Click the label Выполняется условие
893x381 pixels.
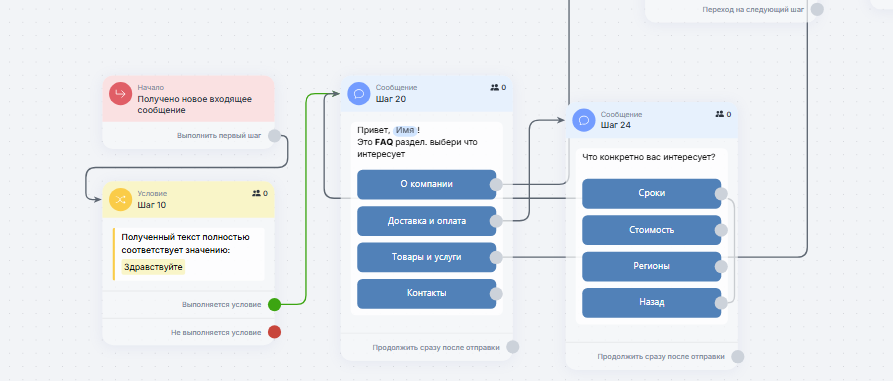222,305
